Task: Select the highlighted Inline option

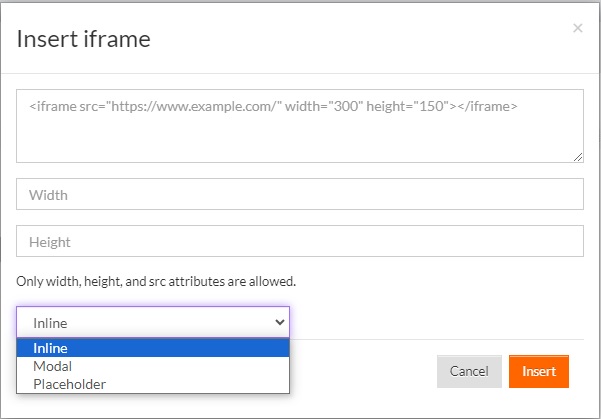Action: pyautogui.click(x=153, y=348)
